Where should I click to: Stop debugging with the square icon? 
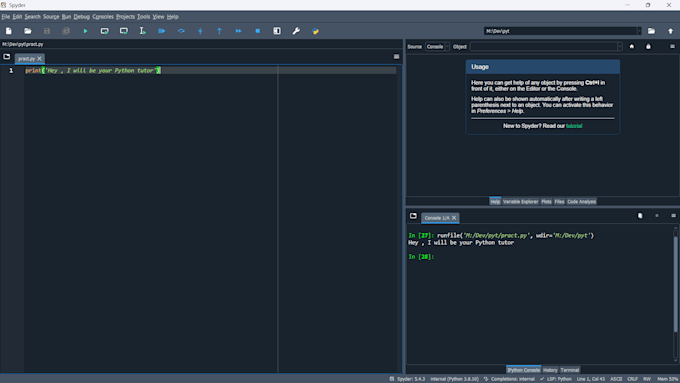coord(258,31)
